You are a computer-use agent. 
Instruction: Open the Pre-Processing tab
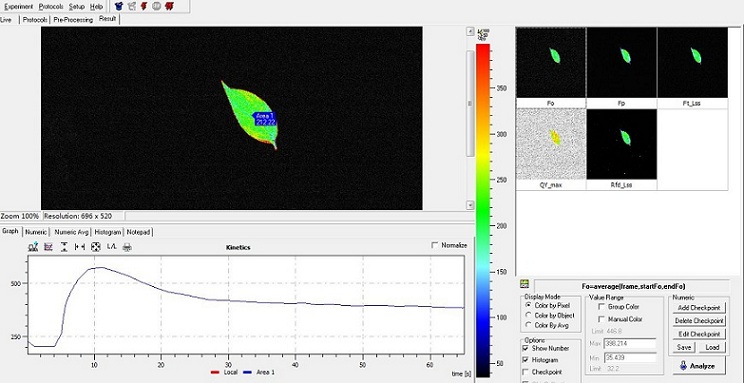point(73,19)
